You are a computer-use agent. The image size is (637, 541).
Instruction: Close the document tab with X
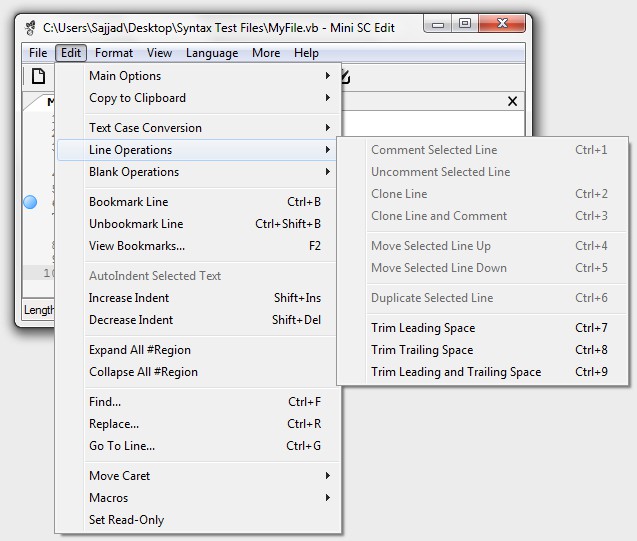click(x=512, y=102)
